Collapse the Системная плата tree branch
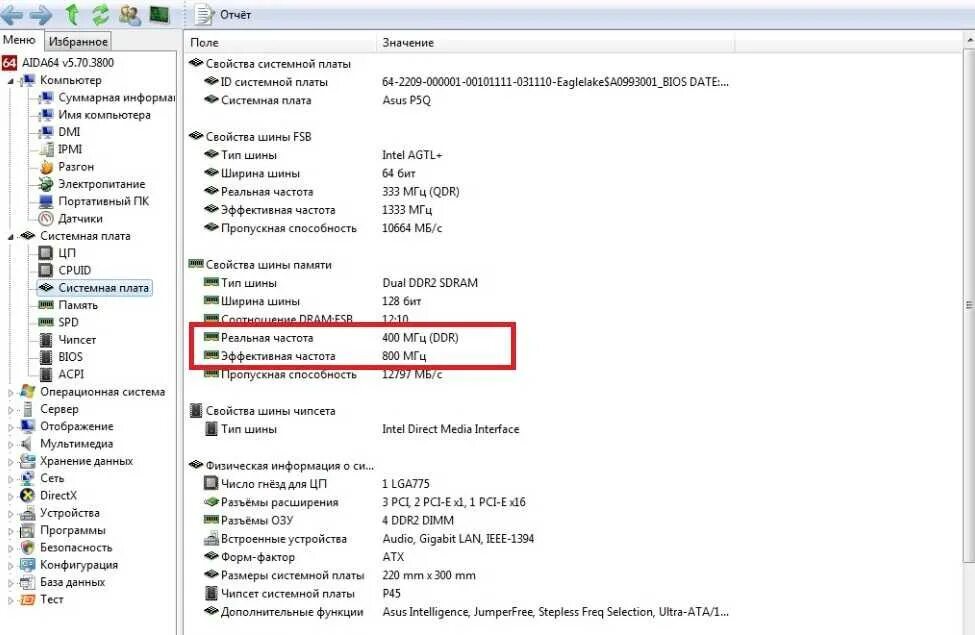The image size is (975, 635). (x=11, y=236)
